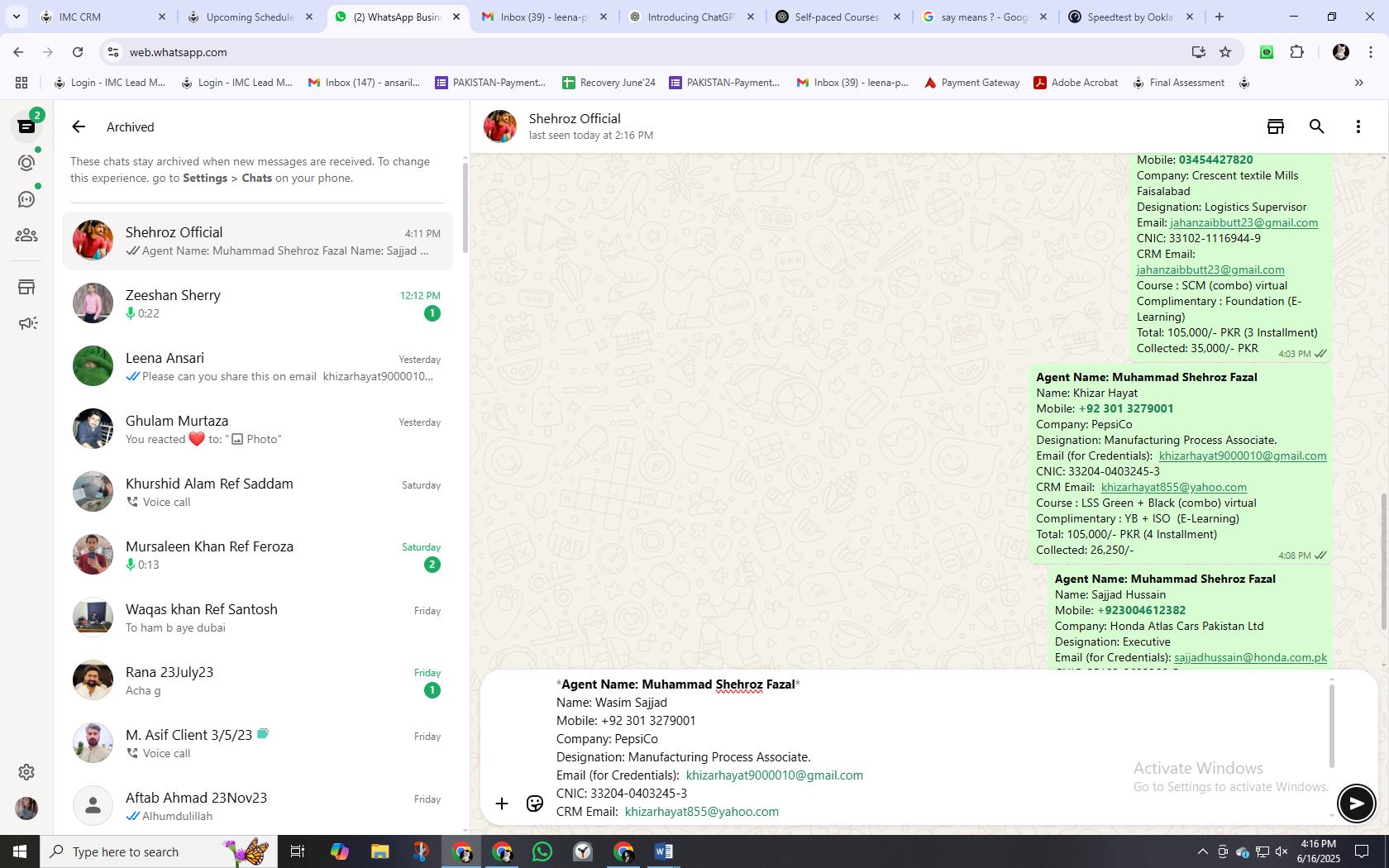
Task: Open the Chrome three-dot menu
Action: 1370,52
